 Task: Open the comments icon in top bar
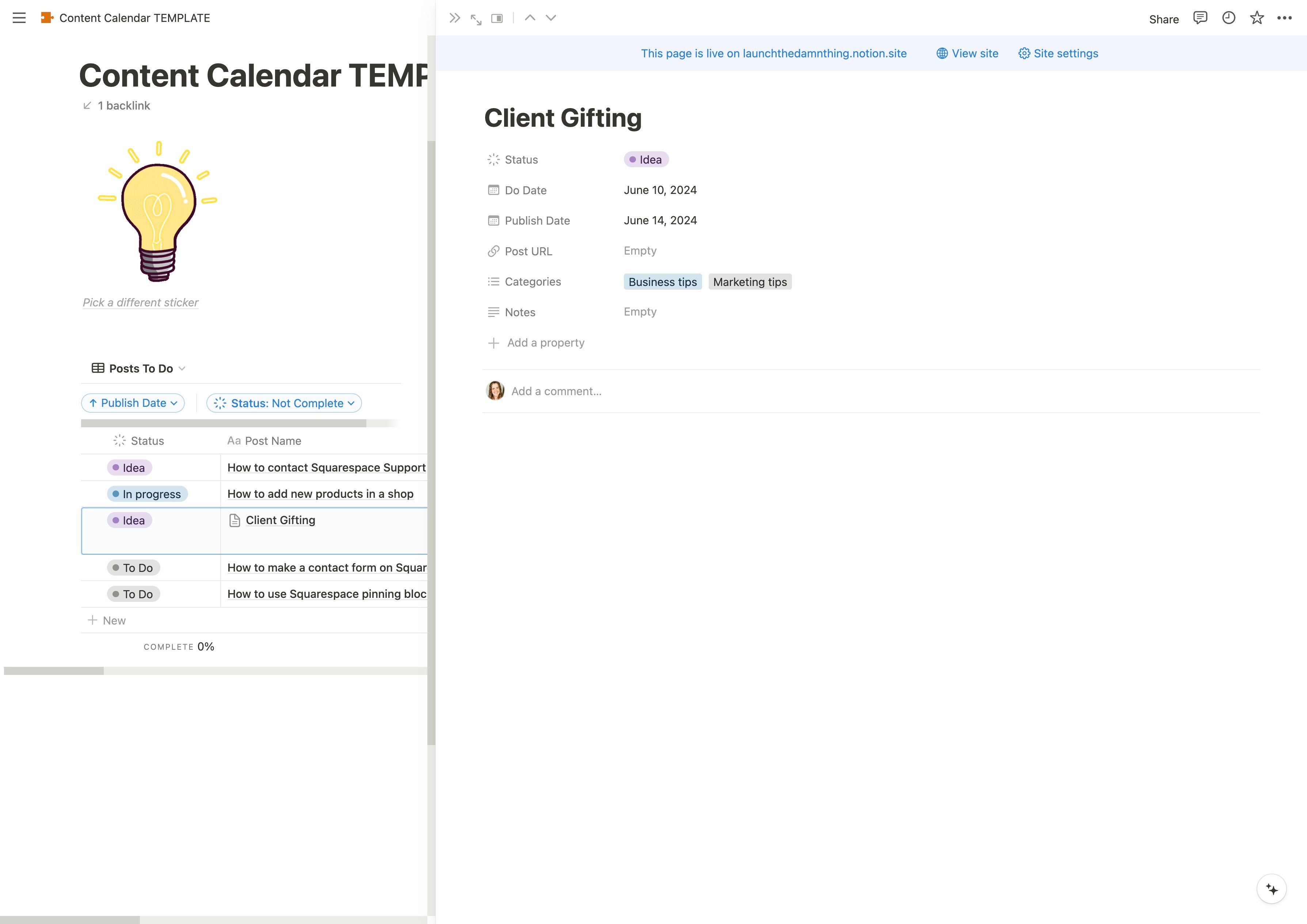click(x=1200, y=18)
